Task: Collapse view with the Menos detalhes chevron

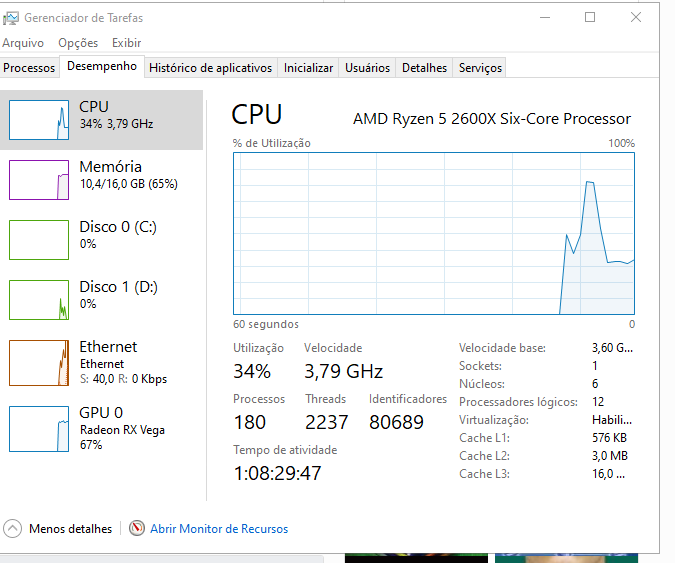Action: 12,529
